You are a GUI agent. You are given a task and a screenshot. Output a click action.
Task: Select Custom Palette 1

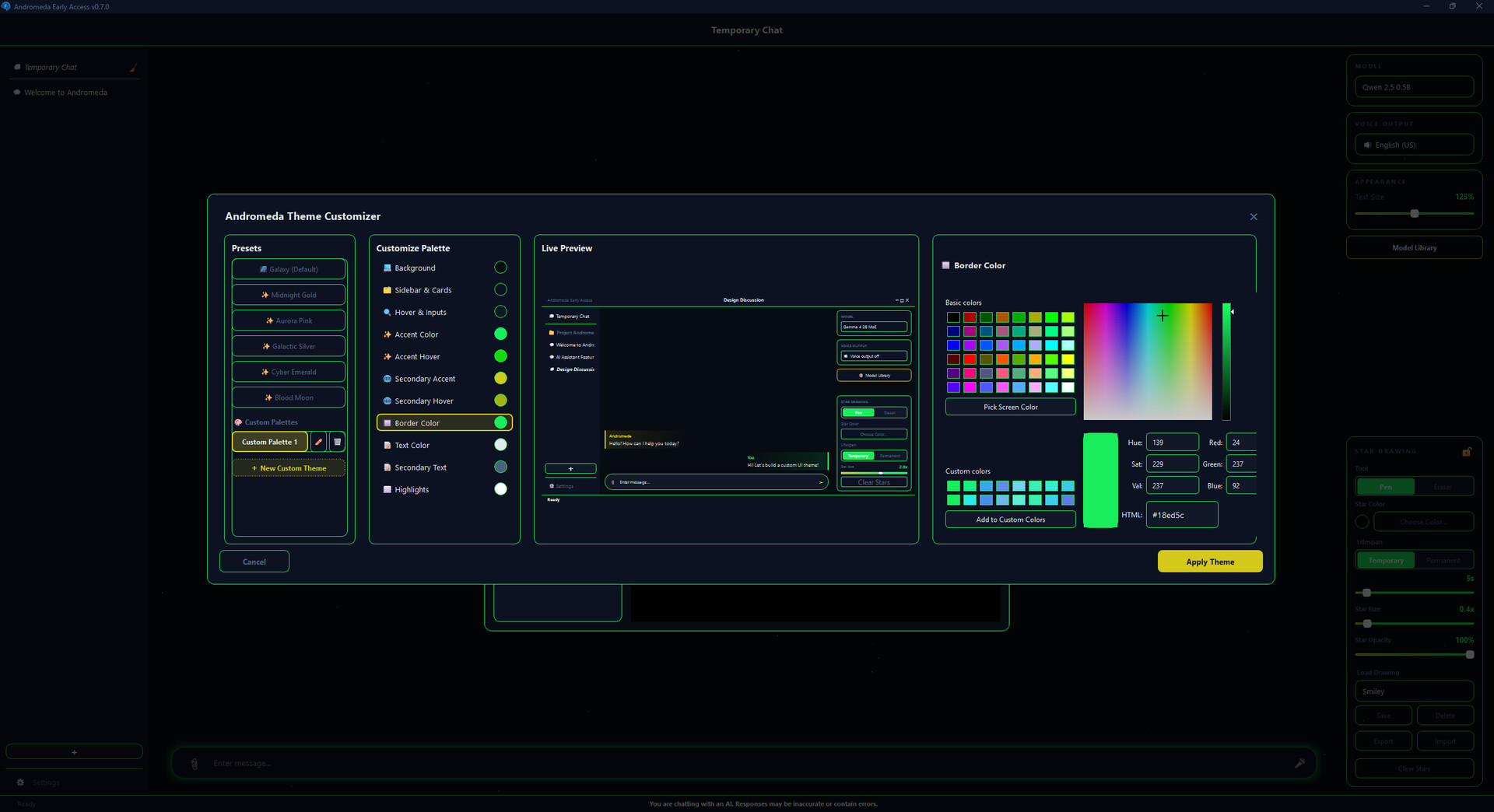point(269,442)
